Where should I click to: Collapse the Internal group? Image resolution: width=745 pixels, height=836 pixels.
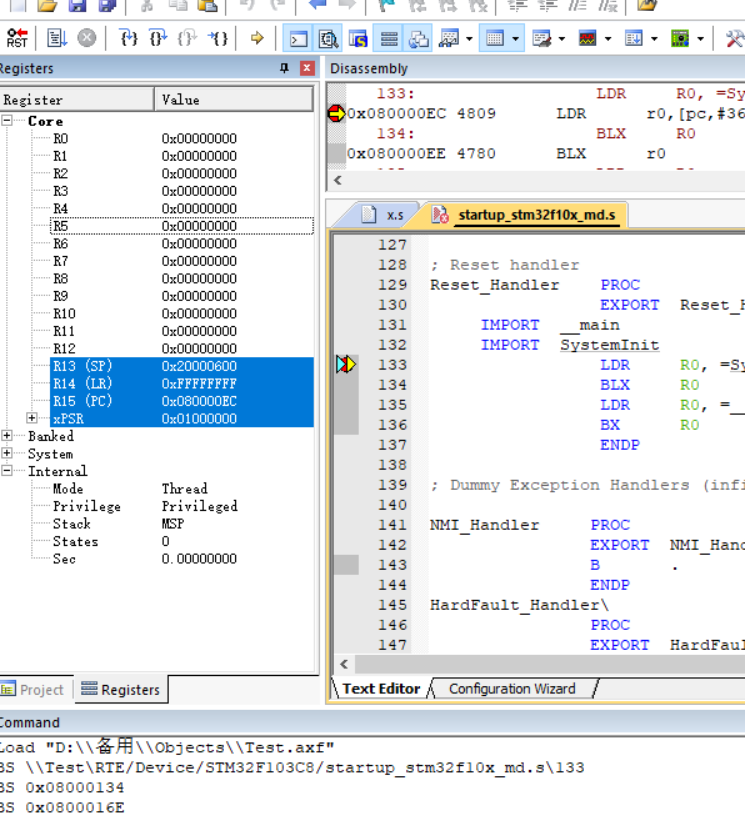click(x=7, y=470)
